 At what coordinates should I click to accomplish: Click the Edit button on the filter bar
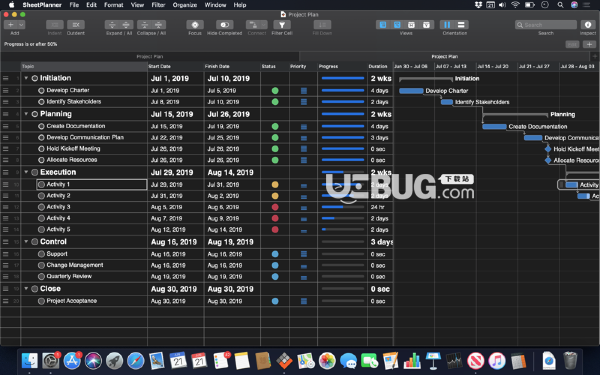click(x=572, y=44)
